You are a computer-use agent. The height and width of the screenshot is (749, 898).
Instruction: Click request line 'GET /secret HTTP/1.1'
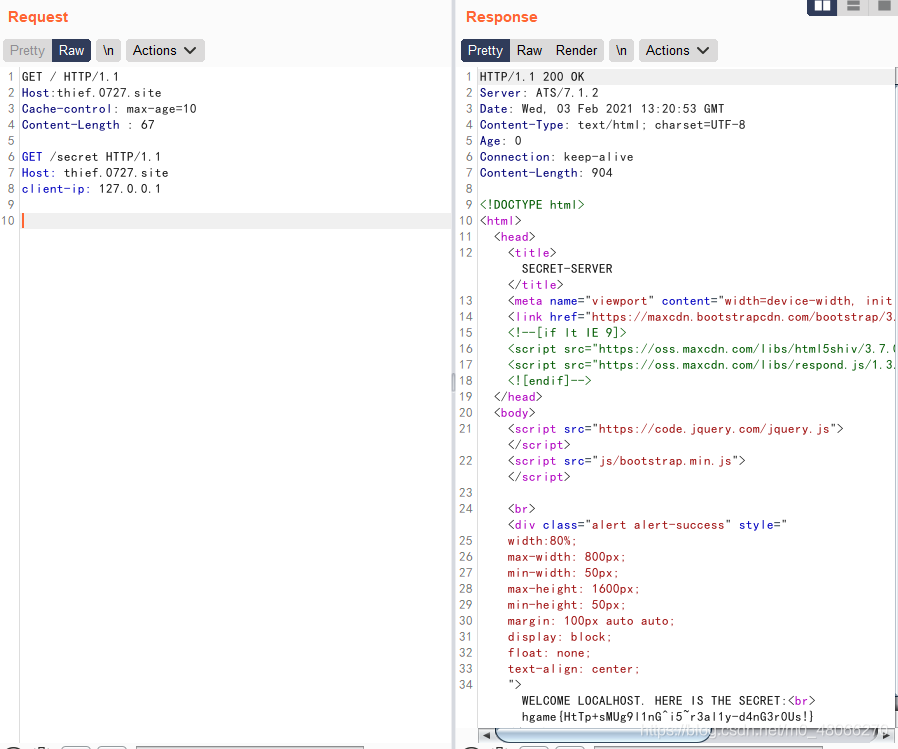pyautogui.click(x=91, y=157)
